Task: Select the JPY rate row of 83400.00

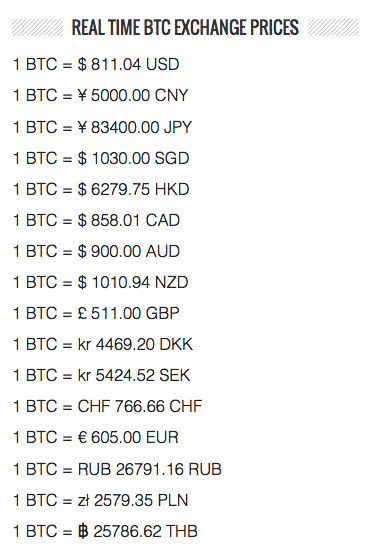Action: (x=102, y=127)
